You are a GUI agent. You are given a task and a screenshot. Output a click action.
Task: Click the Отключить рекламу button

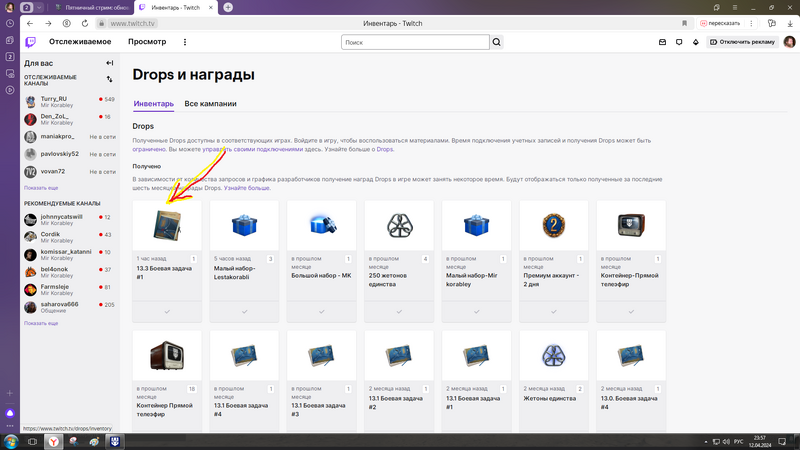742,42
